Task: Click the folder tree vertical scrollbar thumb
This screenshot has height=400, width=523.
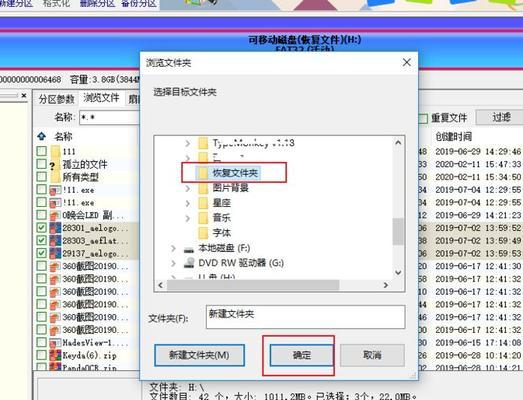Action: 398,232
